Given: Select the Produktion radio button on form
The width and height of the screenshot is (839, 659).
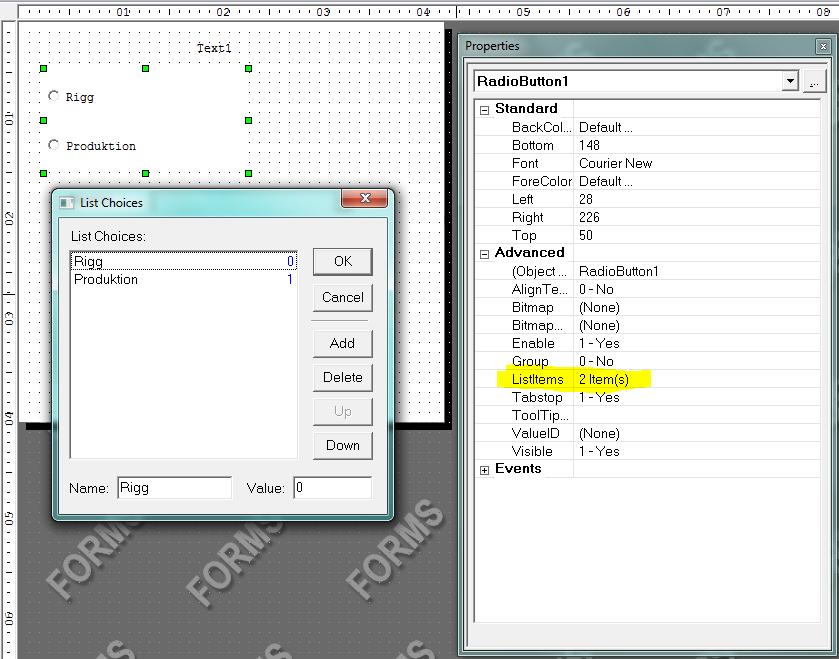Looking at the screenshot, I should [x=54, y=145].
